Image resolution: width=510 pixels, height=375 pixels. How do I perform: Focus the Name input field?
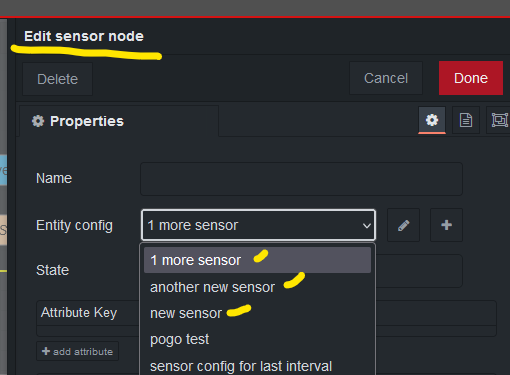[x=301, y=179]
